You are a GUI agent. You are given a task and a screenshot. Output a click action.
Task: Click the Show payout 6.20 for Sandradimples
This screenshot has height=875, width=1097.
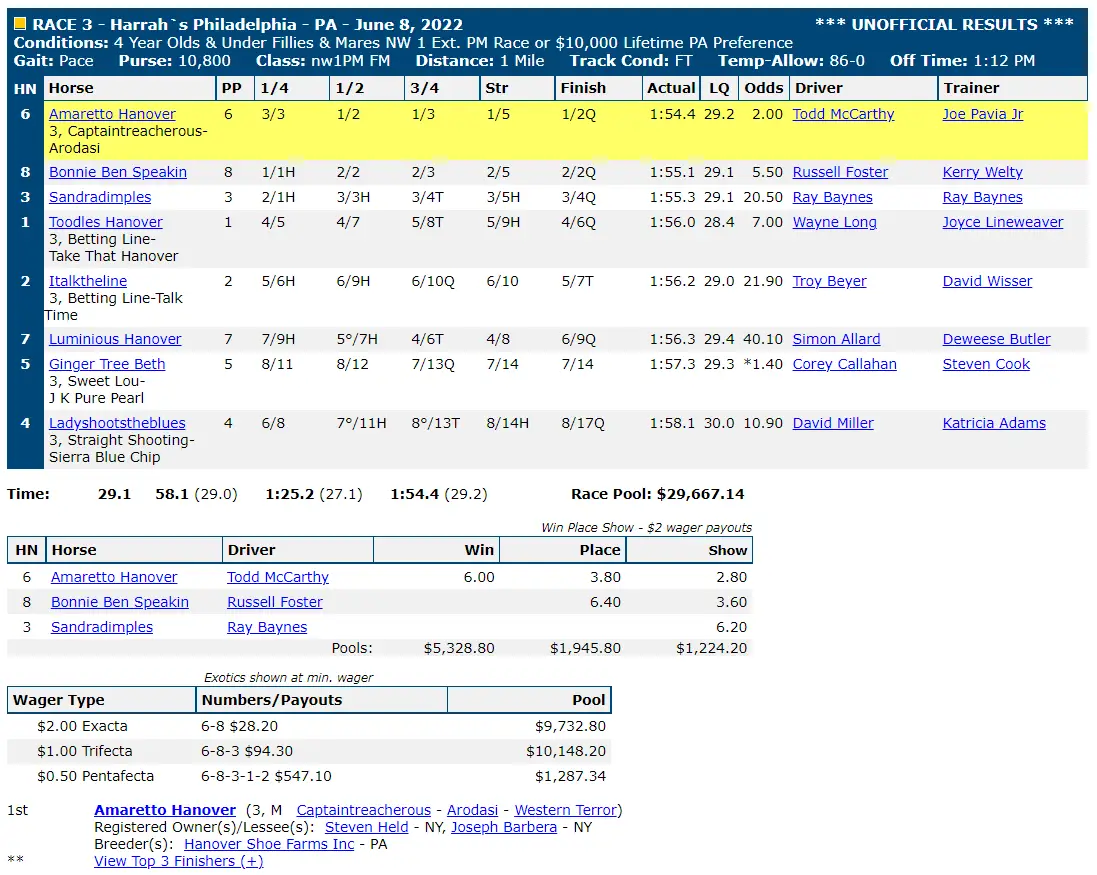731,627
